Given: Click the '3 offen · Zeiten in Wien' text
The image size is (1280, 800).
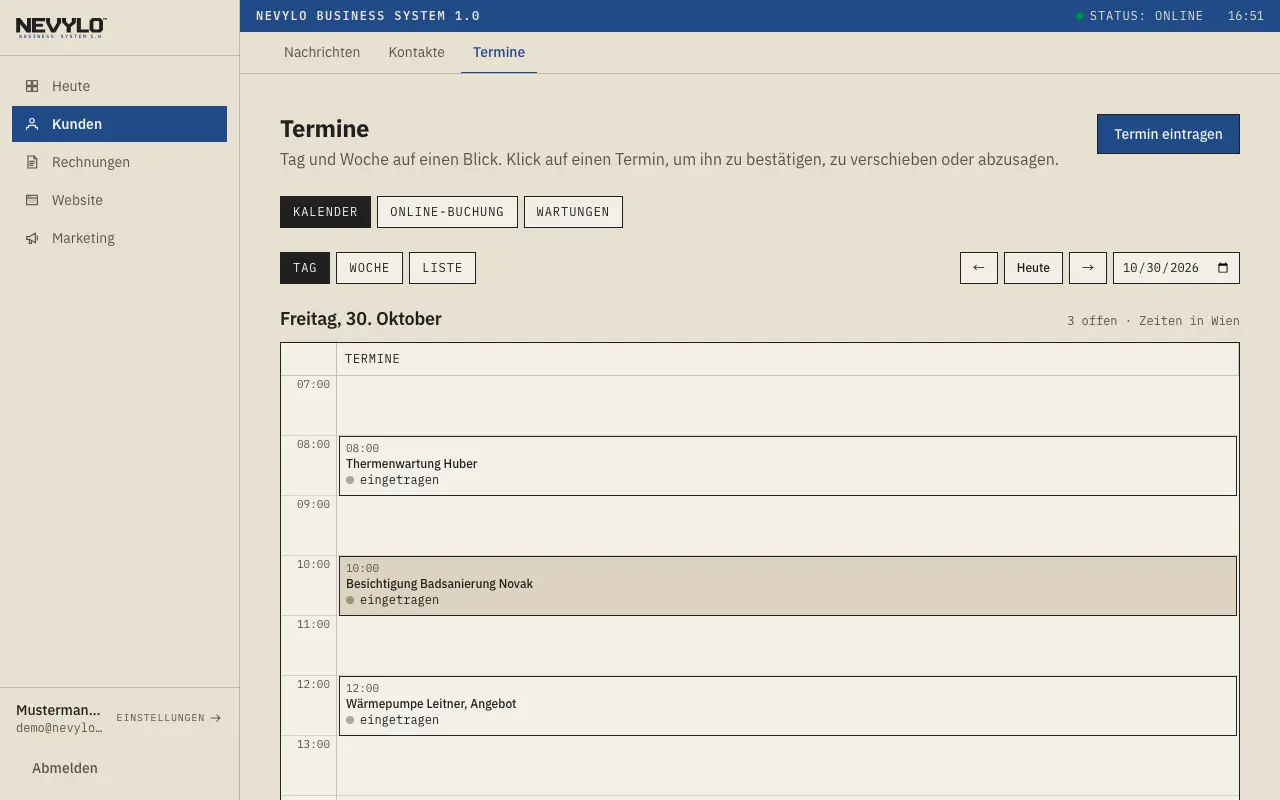Looking at the screenshot, I should 1153,321.
